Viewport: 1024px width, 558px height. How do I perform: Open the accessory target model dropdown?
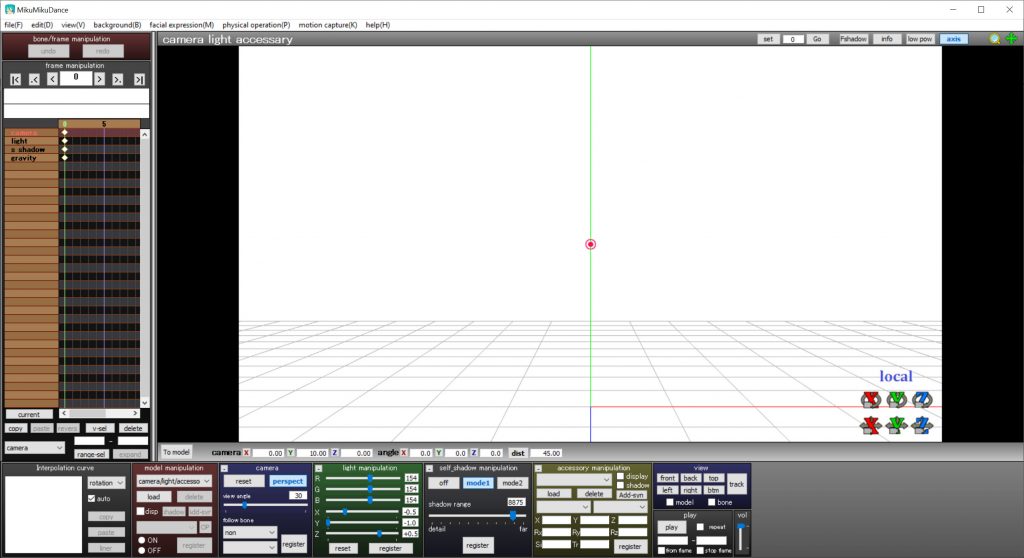(563, 507)
